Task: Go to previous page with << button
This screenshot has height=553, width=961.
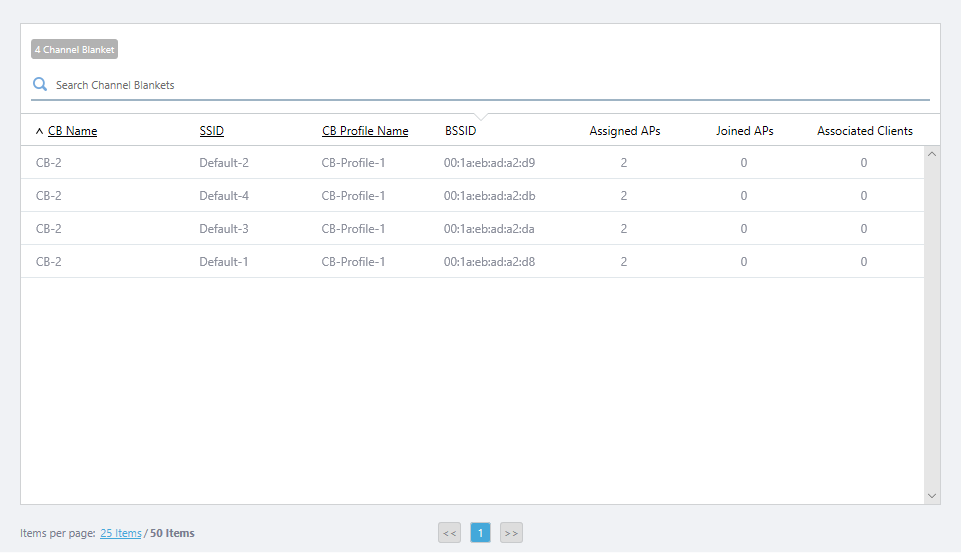Action: tap(449, 533)
